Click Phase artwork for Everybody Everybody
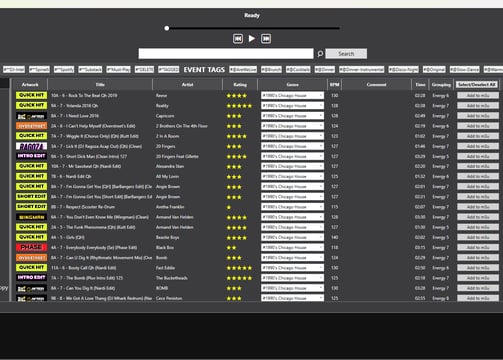503x360 pixels. (x=31, y=247)
